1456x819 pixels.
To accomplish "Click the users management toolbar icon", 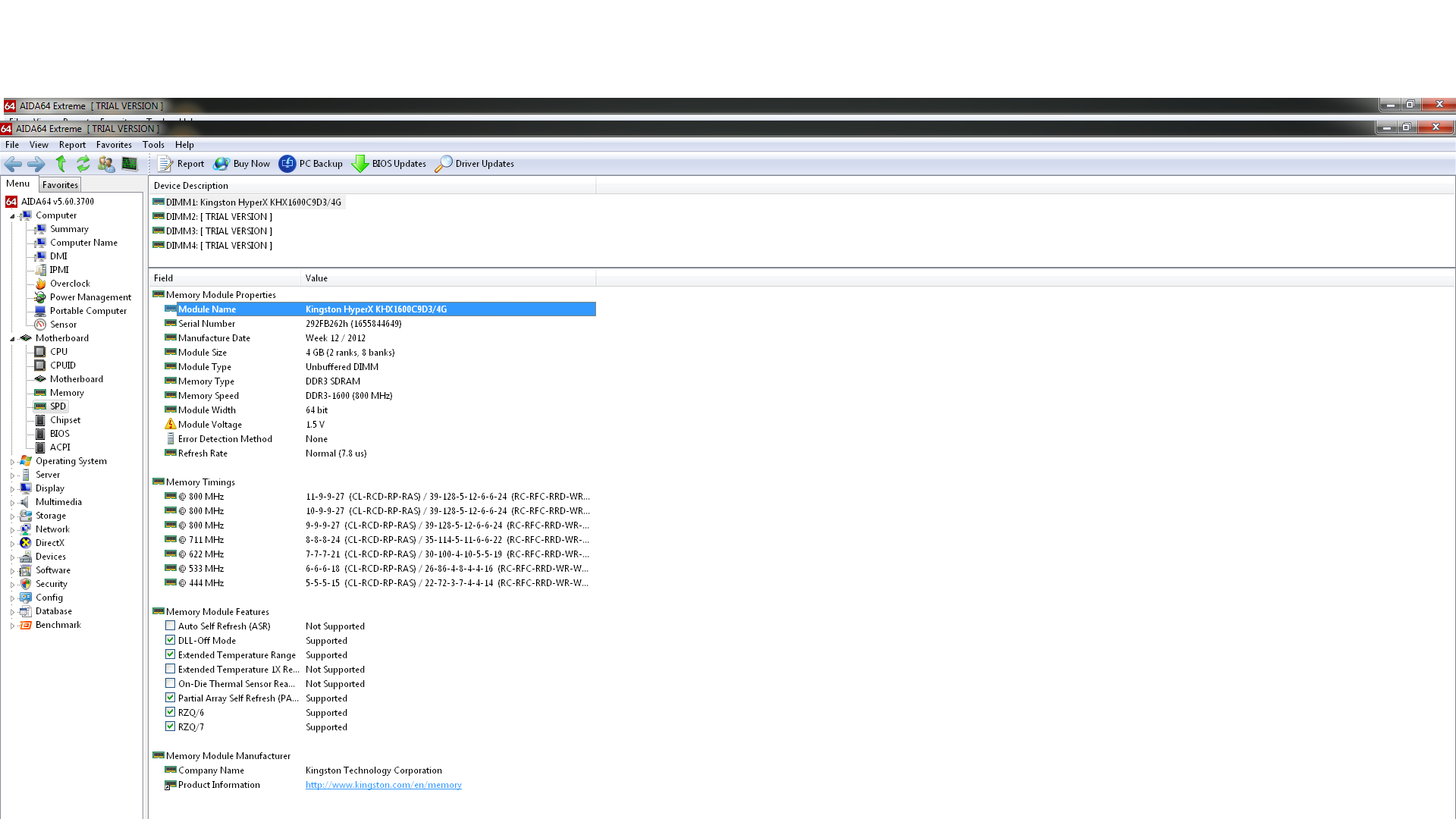I will click(106, 164).
